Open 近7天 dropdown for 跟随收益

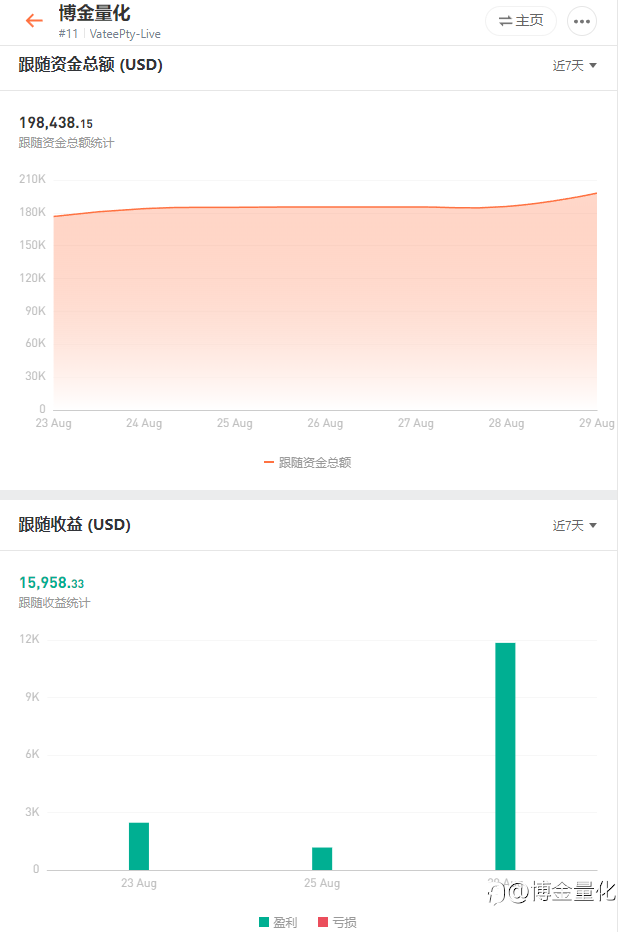pos(574,526)
